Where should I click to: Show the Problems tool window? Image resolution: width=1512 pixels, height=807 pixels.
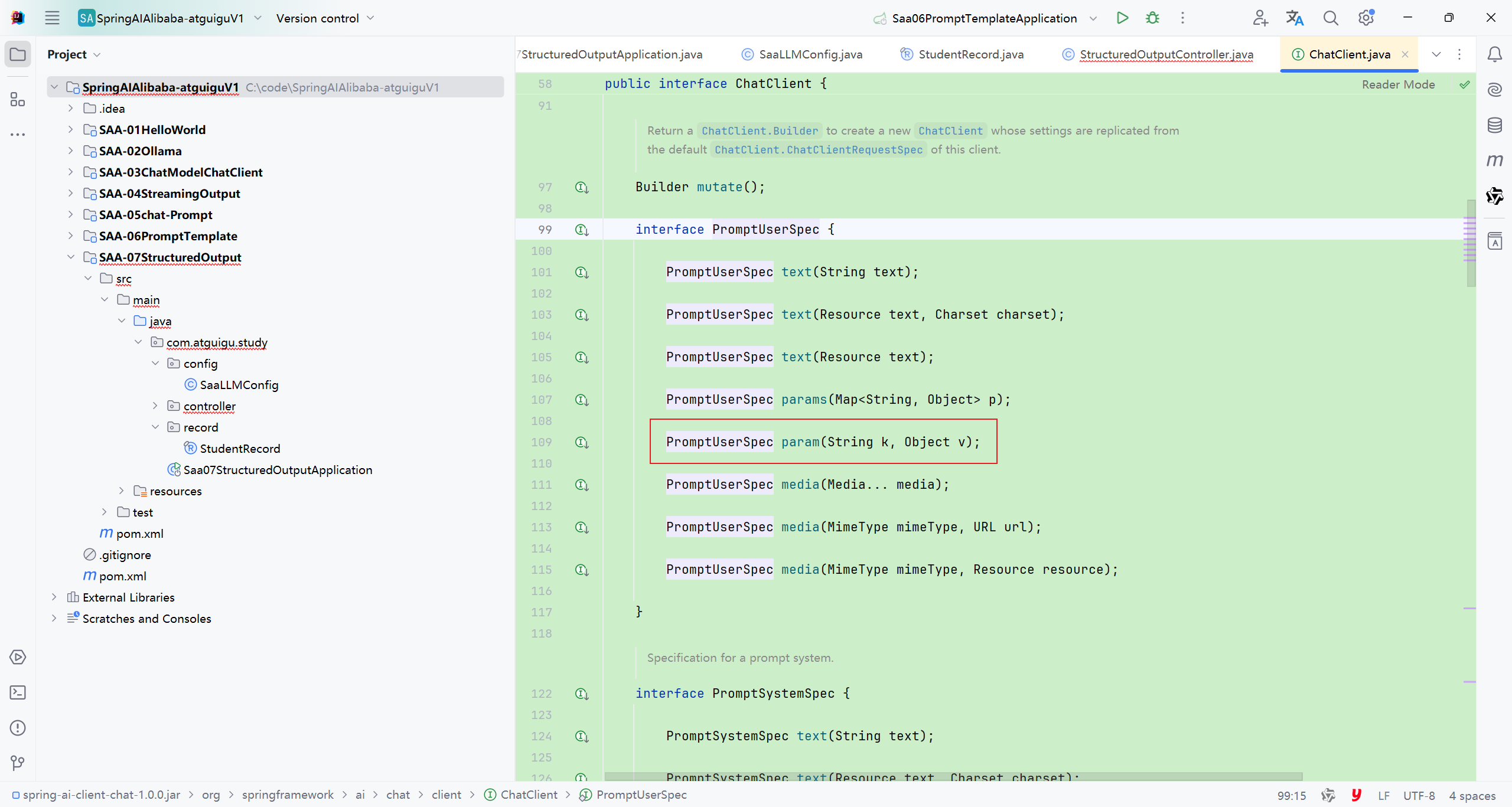tap(18, 728)
